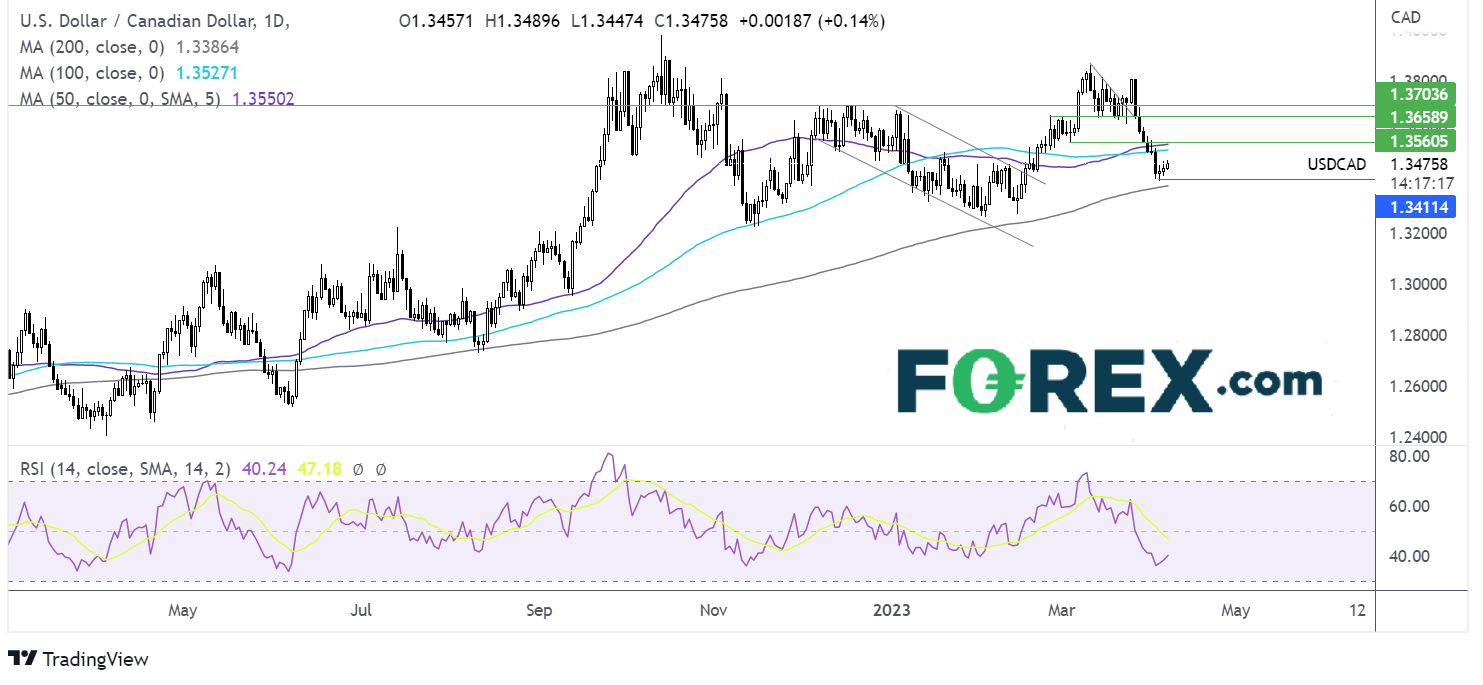
Task: Click the USDCAD current price label
Action: [1339, 164]
